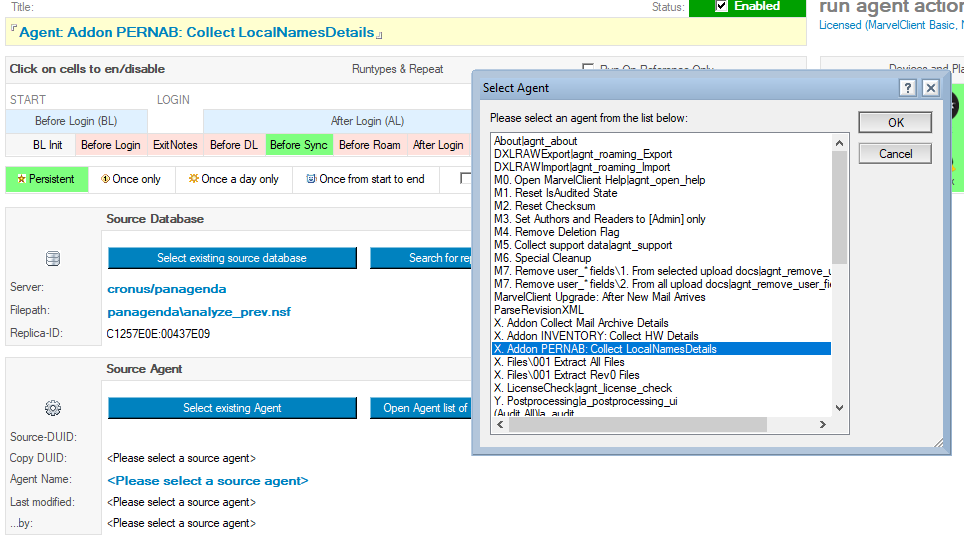
Task: Toggle the Before Sync cell
Action: [x=299, y=145]
